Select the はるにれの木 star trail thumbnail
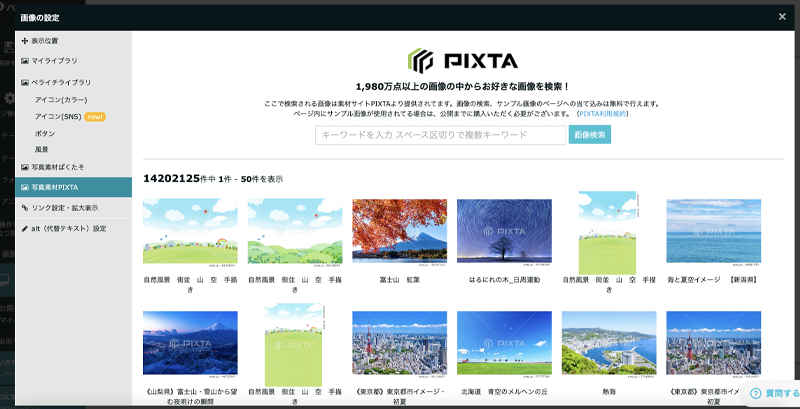800x409 pixels. coord(504,231)
